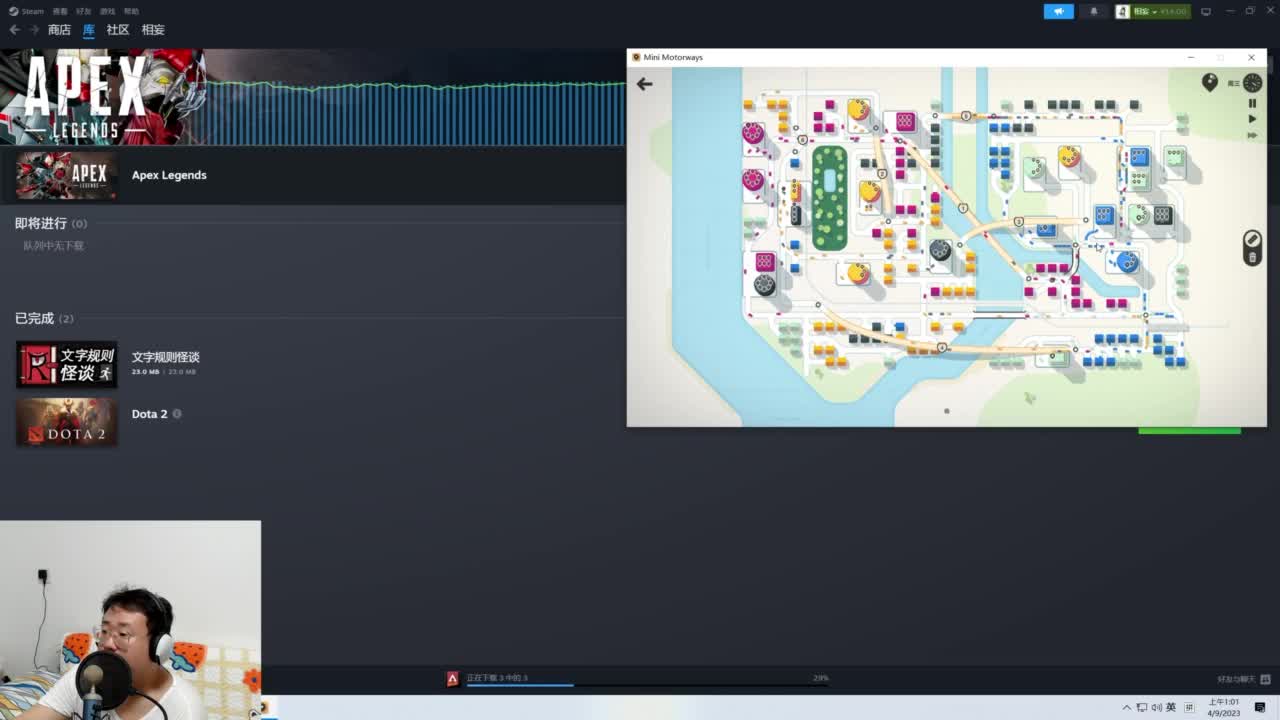Image resolution: width=1280 pixels, height=720 pixels.
Task: Navigate back in Steam
Action: point(14,30)
